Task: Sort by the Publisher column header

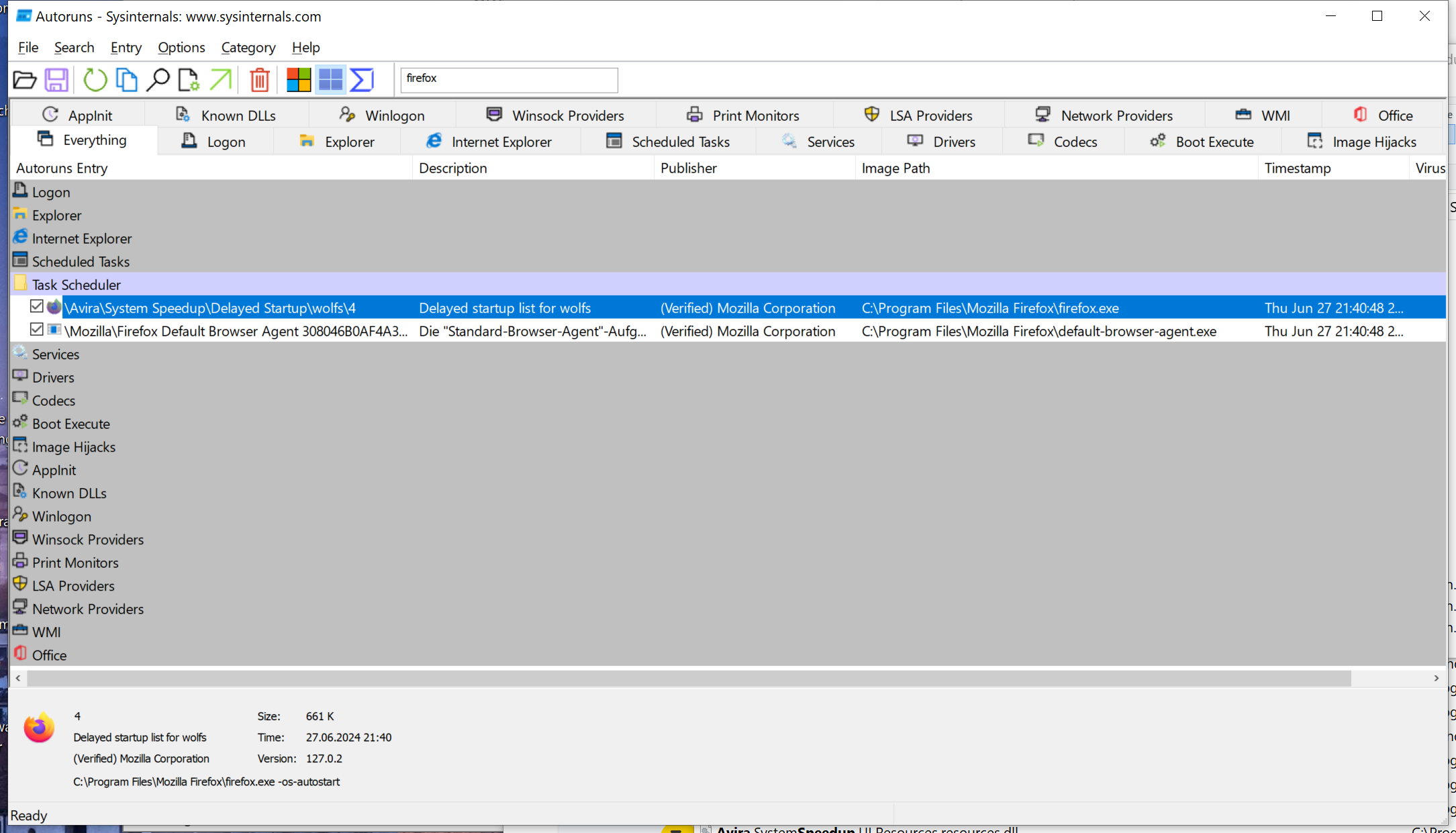Action: tap(688, 168)
